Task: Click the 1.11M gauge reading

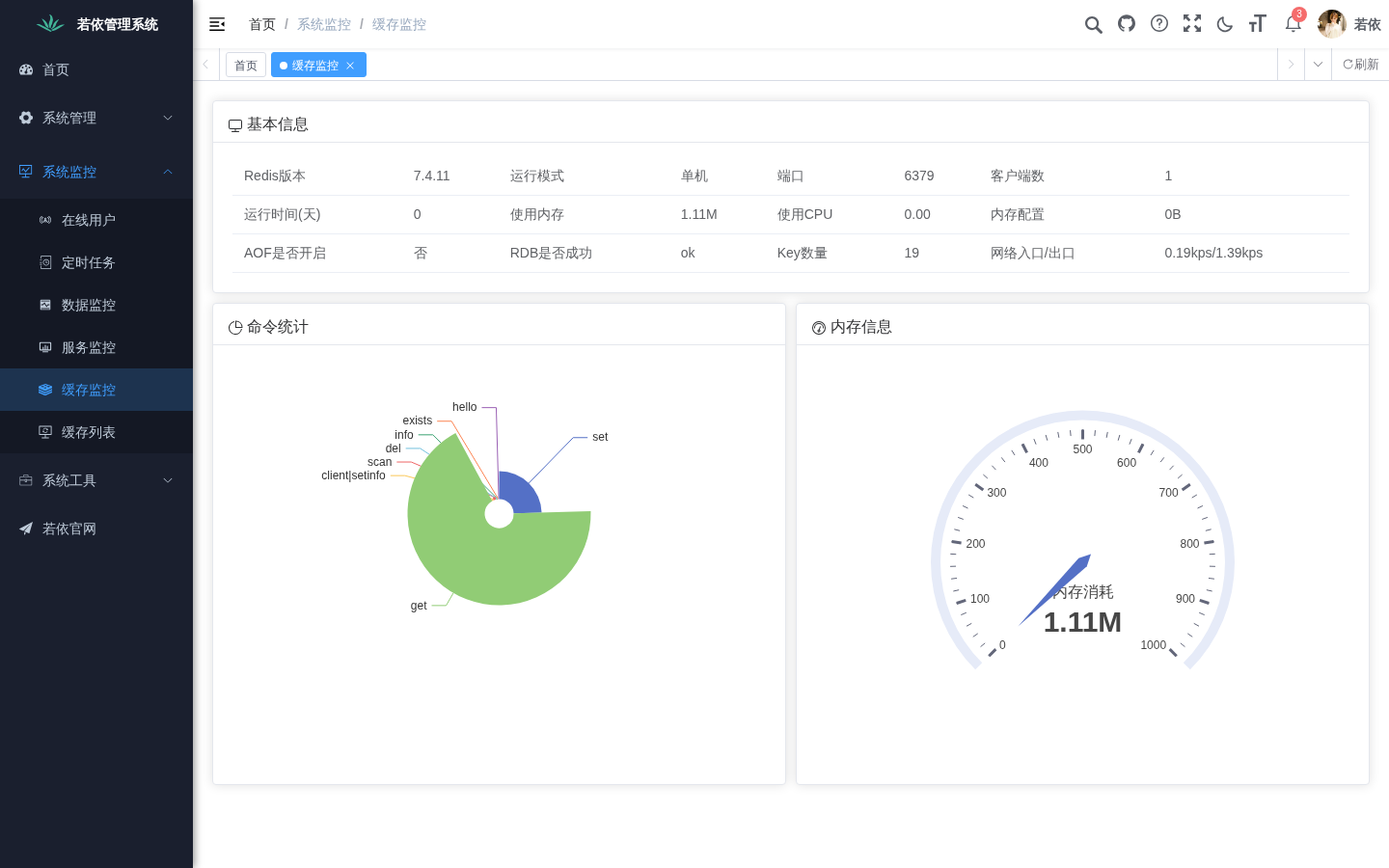Action: (1082, 622)
